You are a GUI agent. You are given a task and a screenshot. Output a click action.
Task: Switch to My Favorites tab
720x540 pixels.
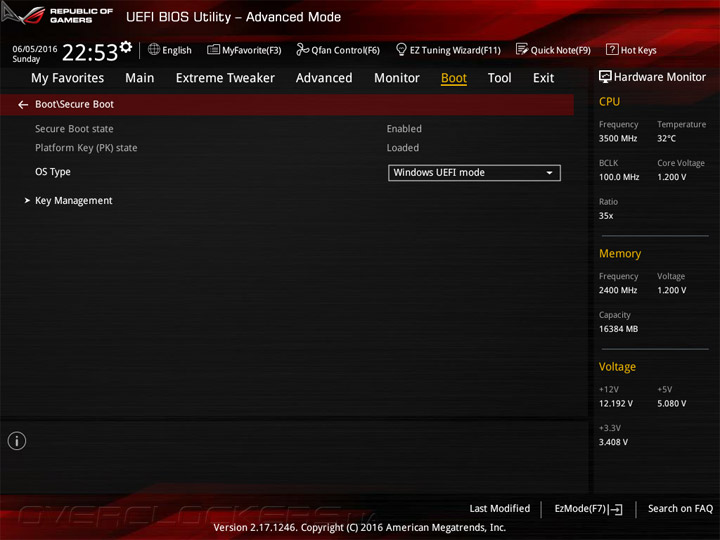[x=68, y=78]
